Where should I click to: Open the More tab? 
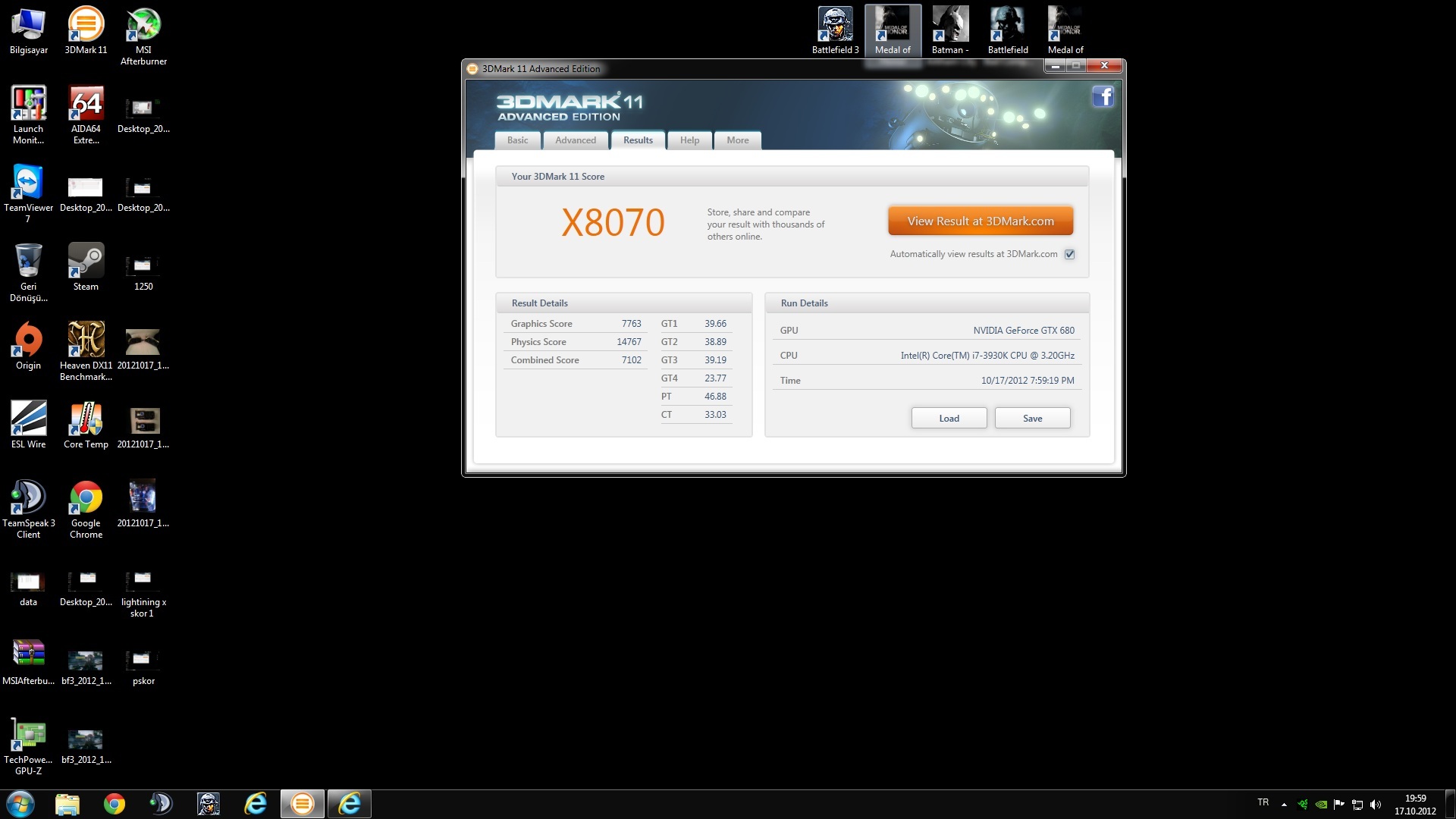pos(737,140)
